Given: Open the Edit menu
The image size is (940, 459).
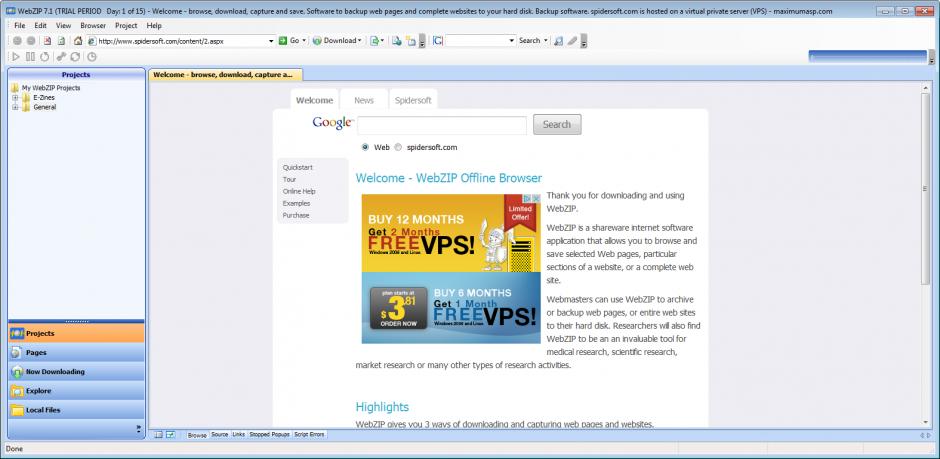Looking at the screenshot, I should tap(40, 26).
